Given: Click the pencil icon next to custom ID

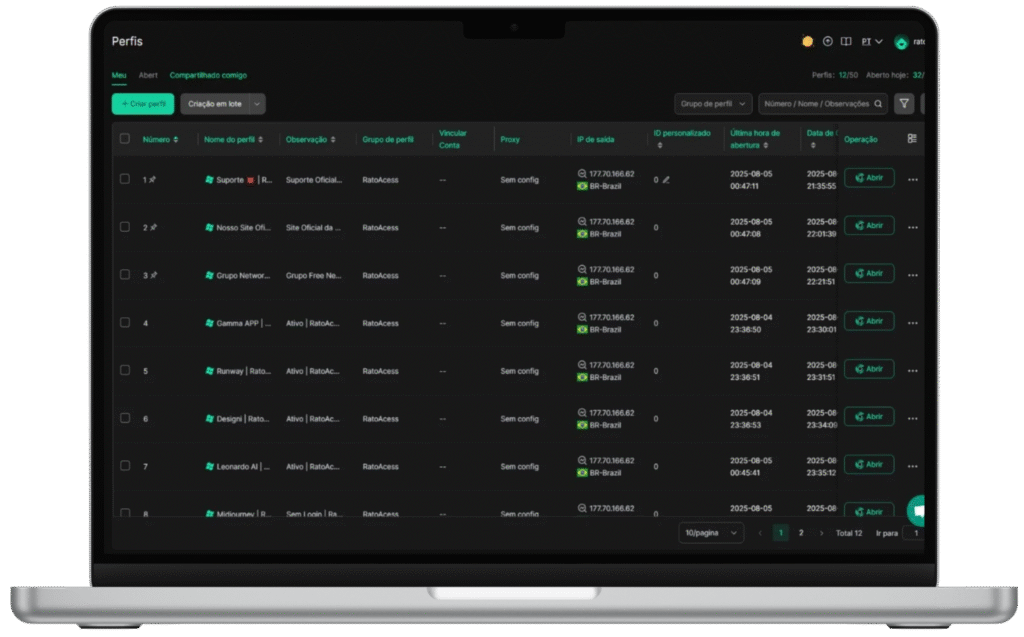Looking at the screenshot, I should [666, 180].
